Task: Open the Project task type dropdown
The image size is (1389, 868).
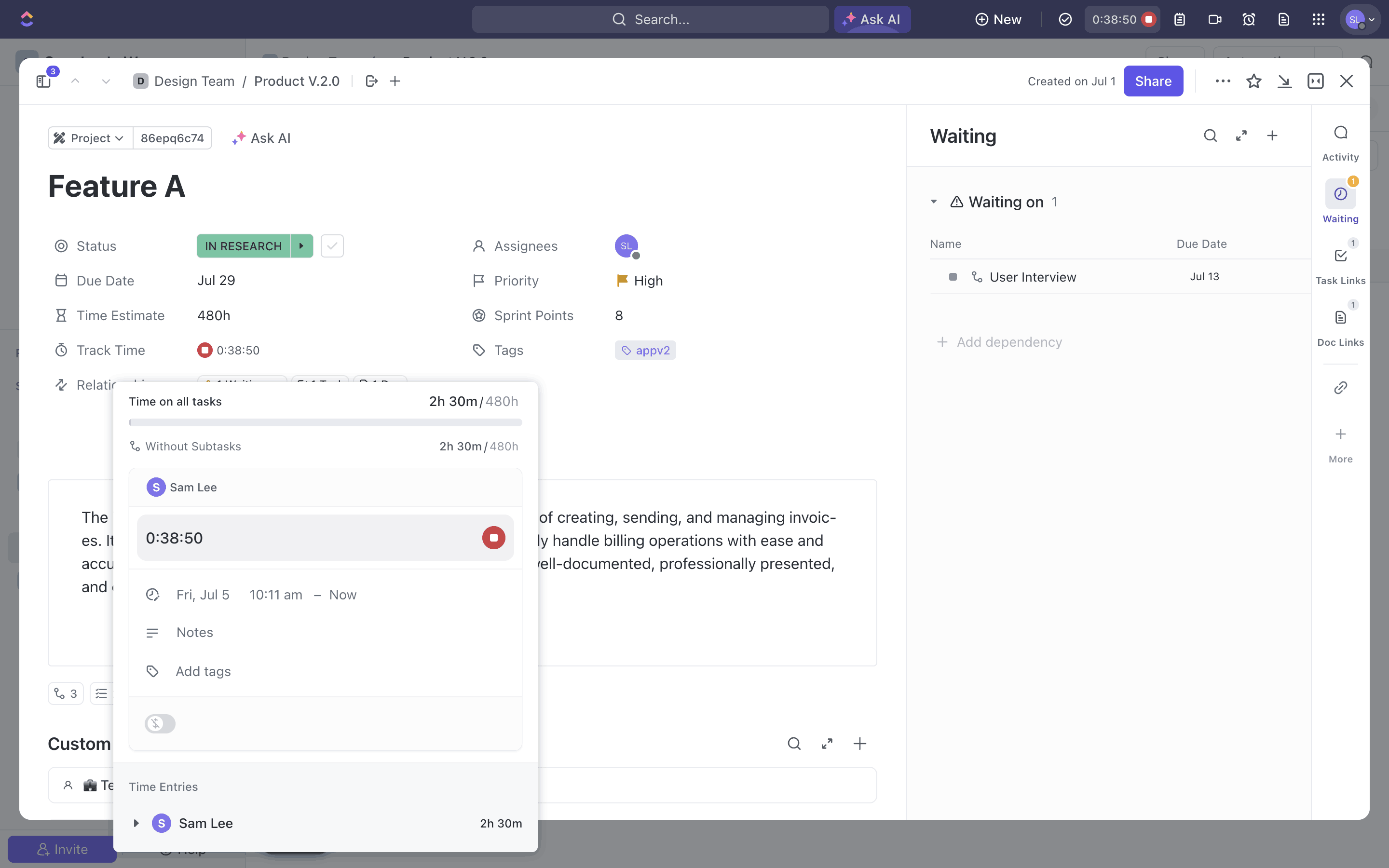Action: point(90,138)
